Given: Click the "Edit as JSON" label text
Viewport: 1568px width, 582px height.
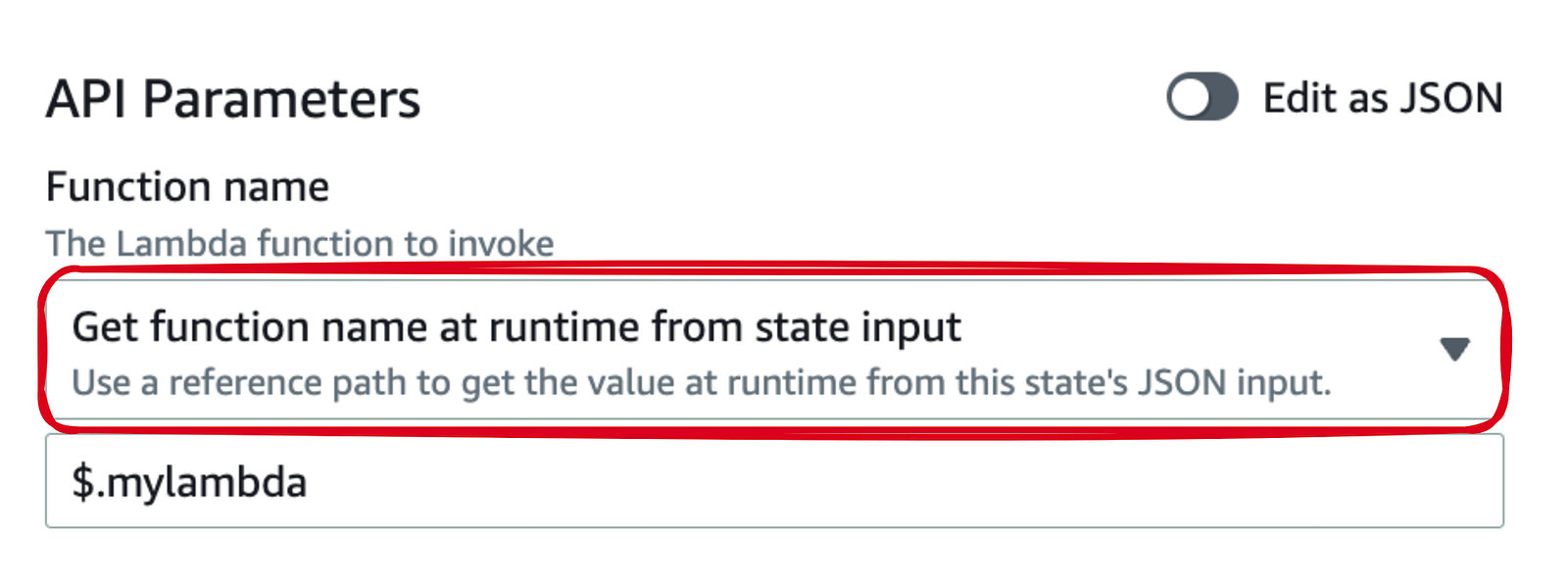Looking at the screenshot, I should [1382, 98].
